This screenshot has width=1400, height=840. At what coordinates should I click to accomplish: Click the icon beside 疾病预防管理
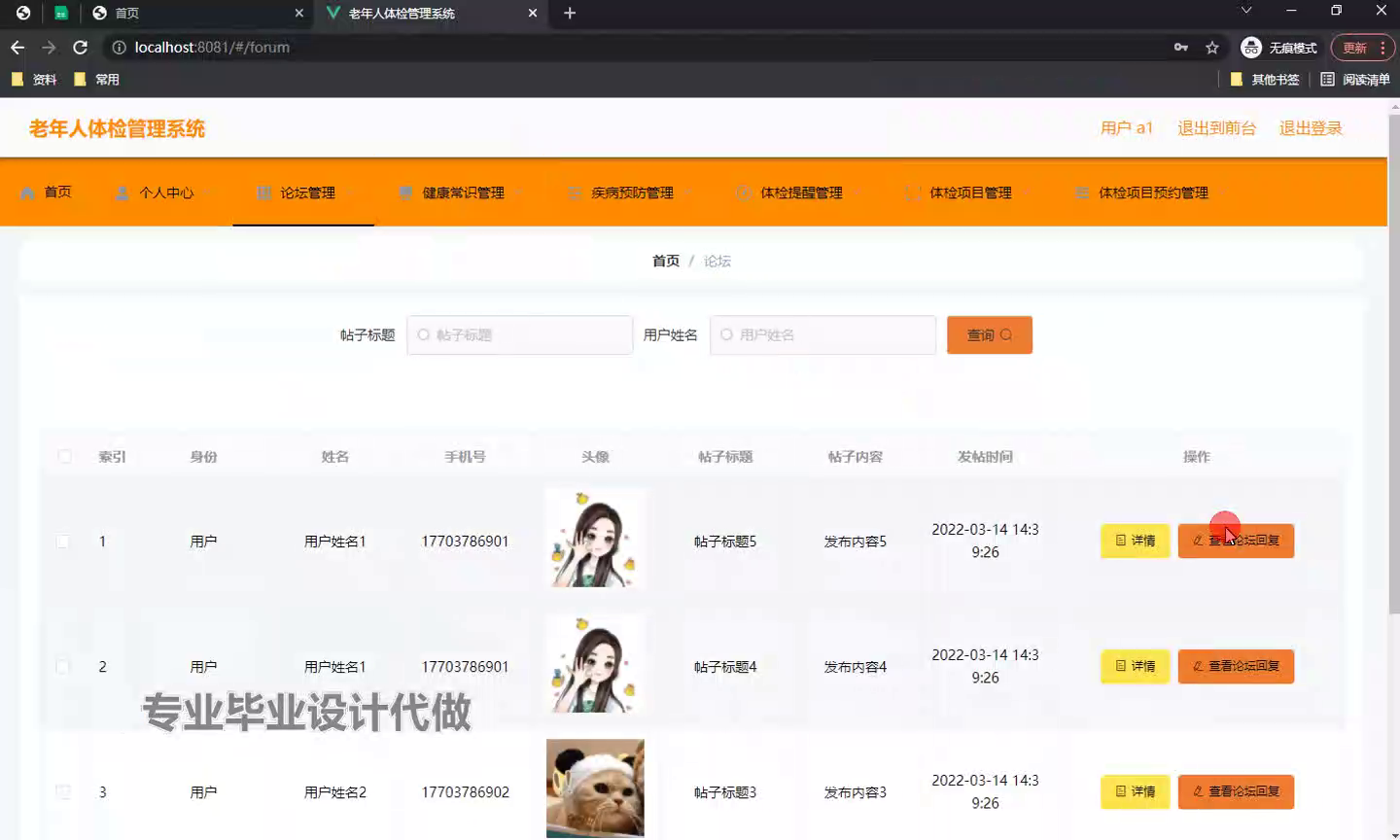click(575, 192)
